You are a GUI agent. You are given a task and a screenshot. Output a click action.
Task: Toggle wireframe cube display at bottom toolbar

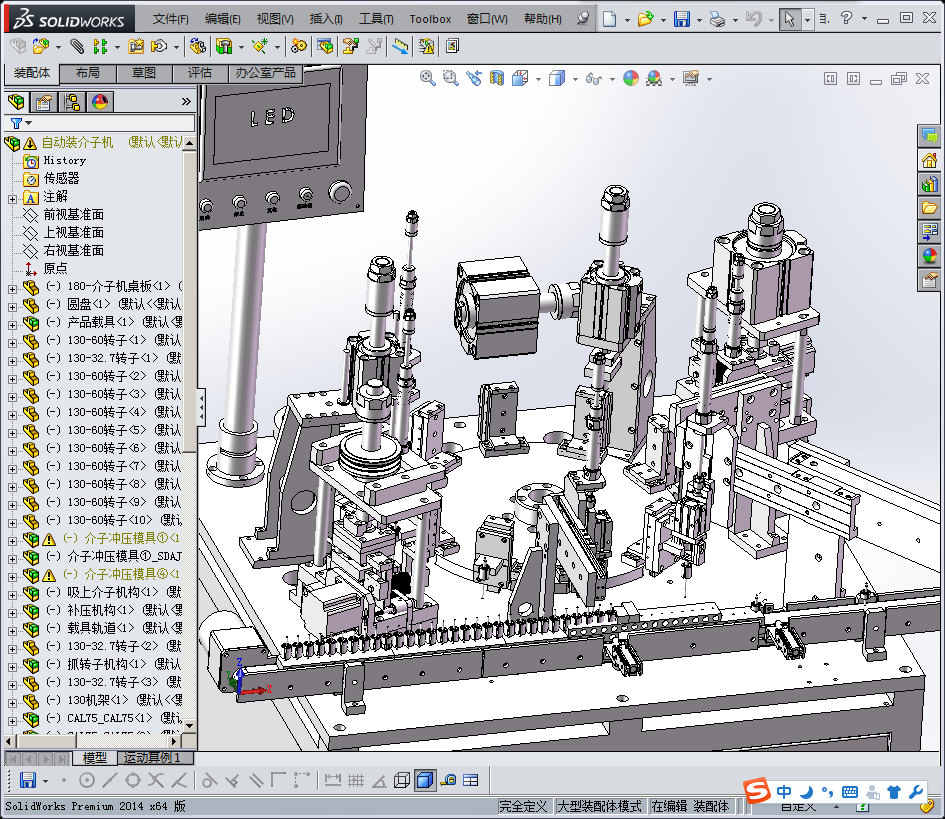point(401,780)
